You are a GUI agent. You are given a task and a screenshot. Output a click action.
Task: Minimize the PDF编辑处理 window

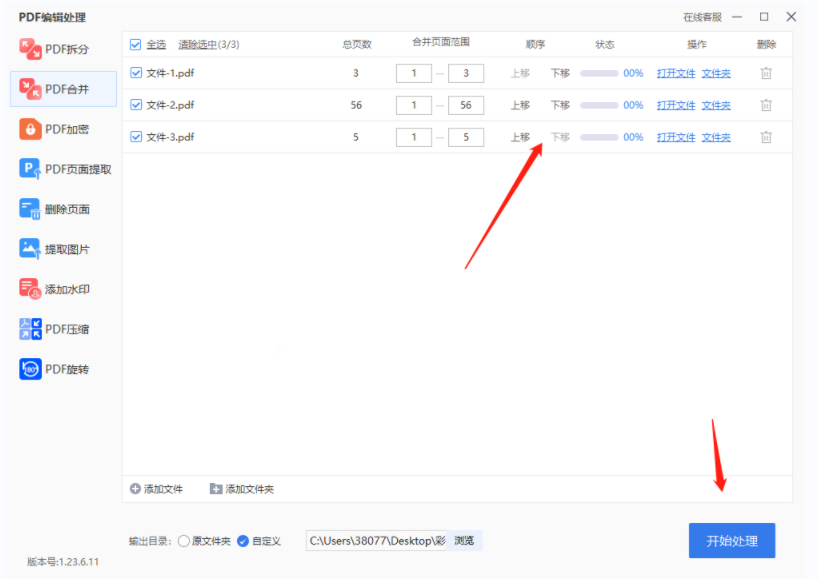[737, 17]
